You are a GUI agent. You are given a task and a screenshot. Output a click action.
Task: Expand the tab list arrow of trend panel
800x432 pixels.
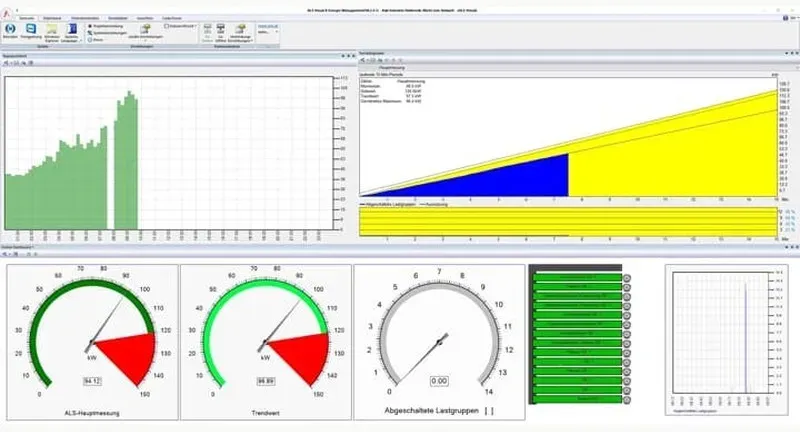(x=797, y=67)
